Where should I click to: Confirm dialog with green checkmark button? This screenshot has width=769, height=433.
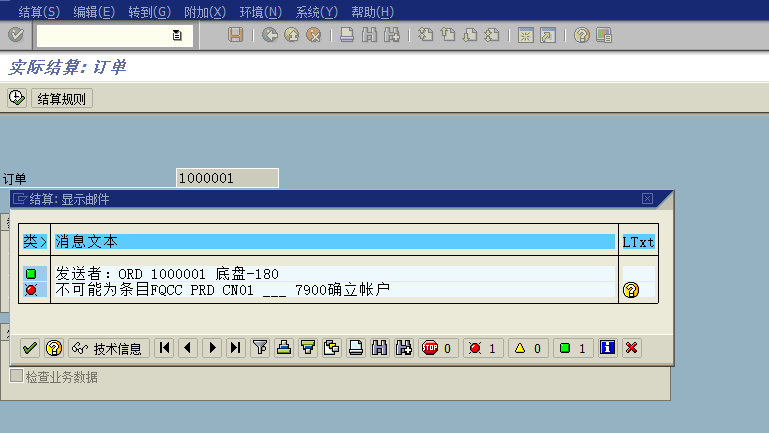click(30, 348)
